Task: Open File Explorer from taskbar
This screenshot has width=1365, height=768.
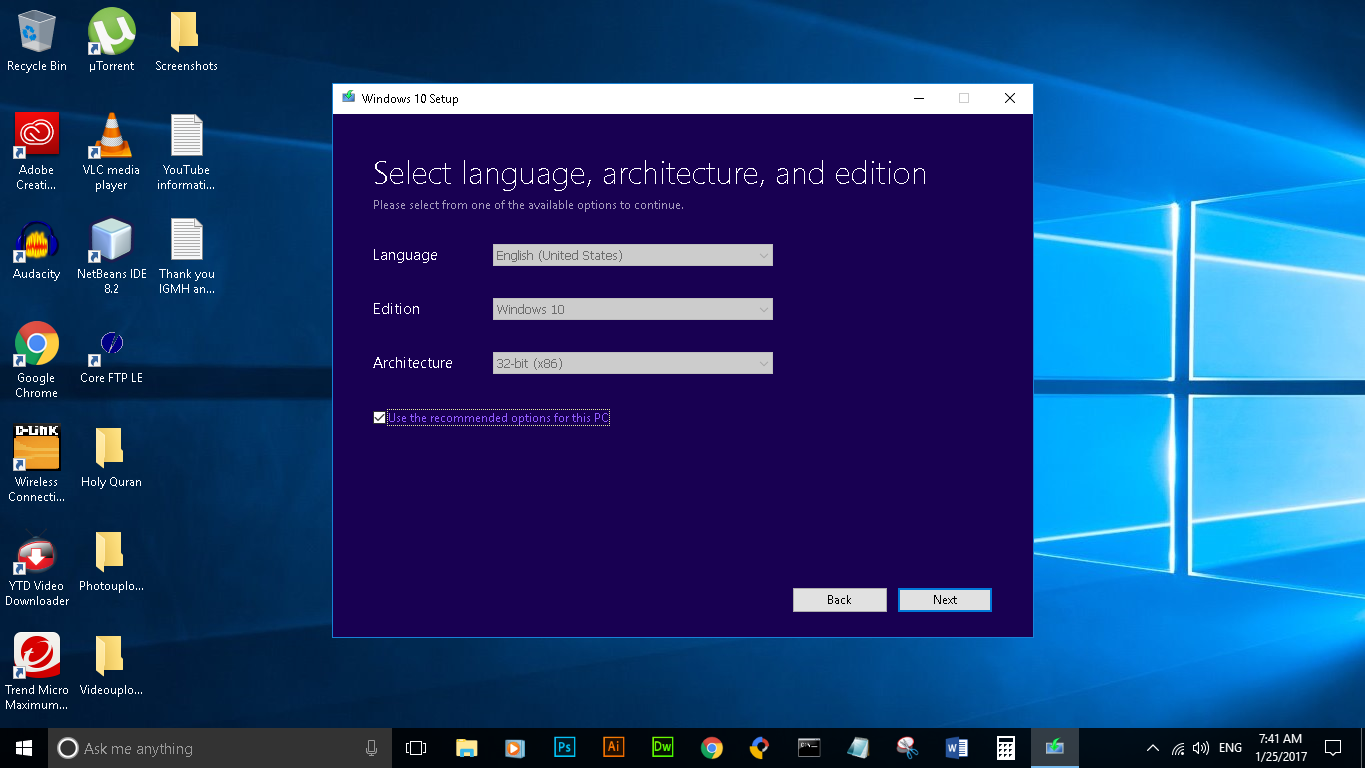Action: pyautogui.click(x=466, y=748)
